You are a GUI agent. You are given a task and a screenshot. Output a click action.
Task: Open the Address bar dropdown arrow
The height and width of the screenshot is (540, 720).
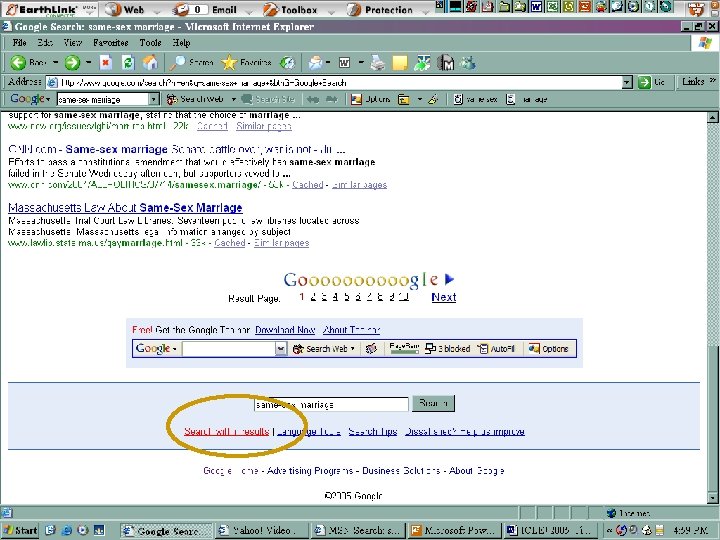pyautogui.click(x=628, y=83)
